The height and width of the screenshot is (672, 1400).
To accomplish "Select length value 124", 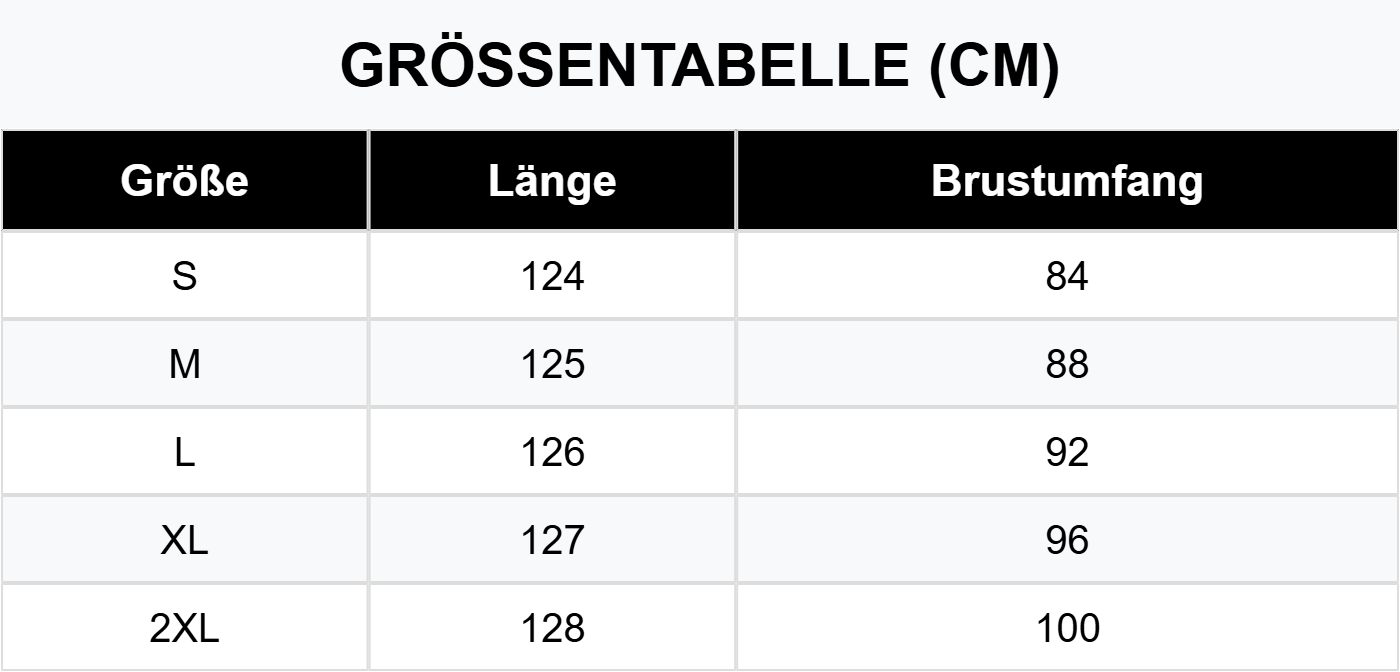I will (x=552, y=276).
